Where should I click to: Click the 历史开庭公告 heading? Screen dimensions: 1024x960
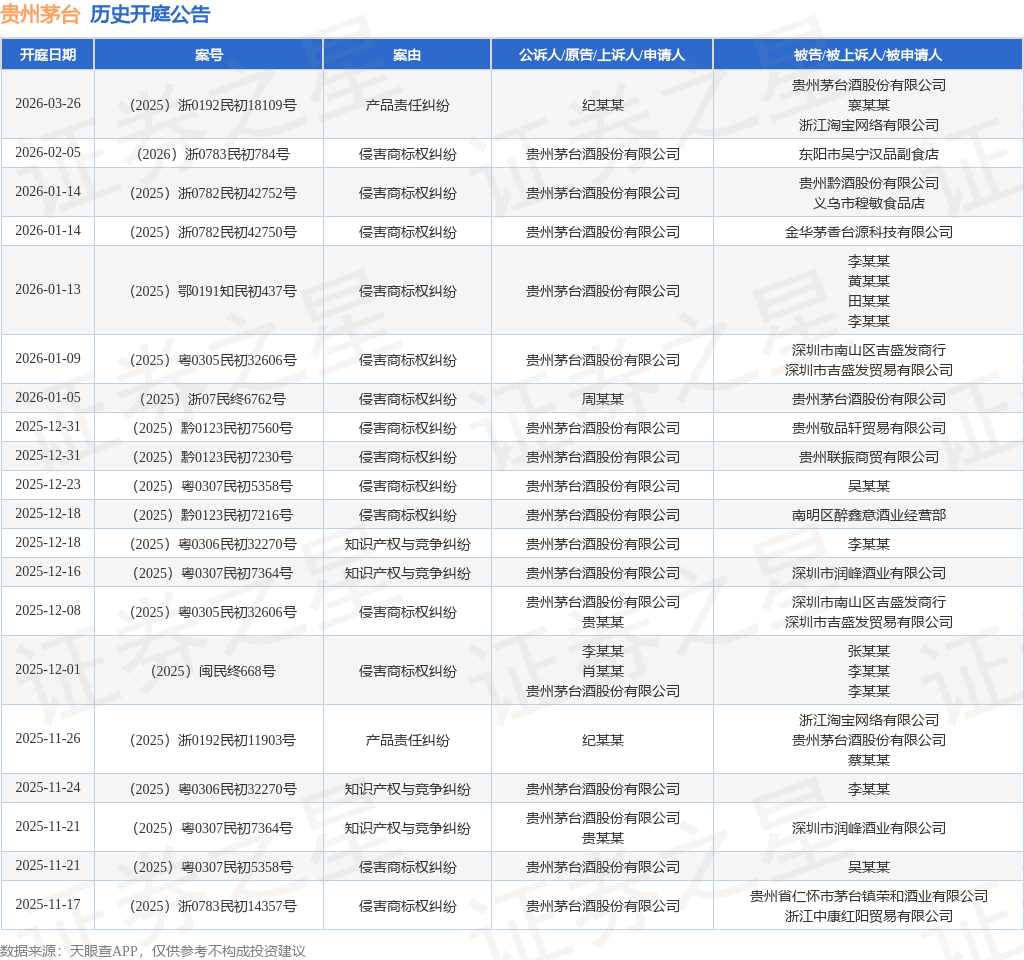point(150,14)
